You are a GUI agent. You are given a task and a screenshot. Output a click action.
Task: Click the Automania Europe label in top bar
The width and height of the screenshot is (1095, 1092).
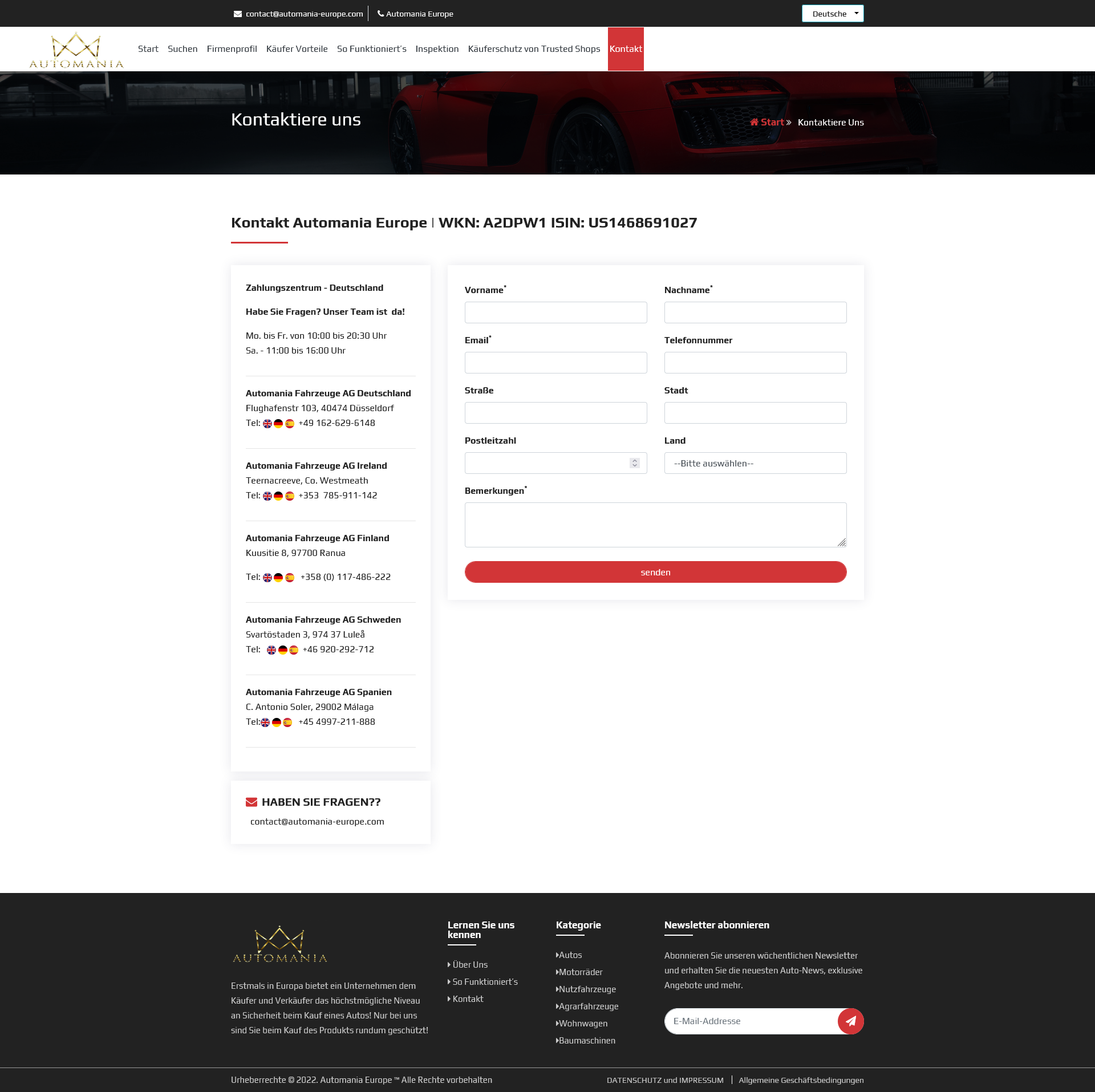click(x=420, y=14)
